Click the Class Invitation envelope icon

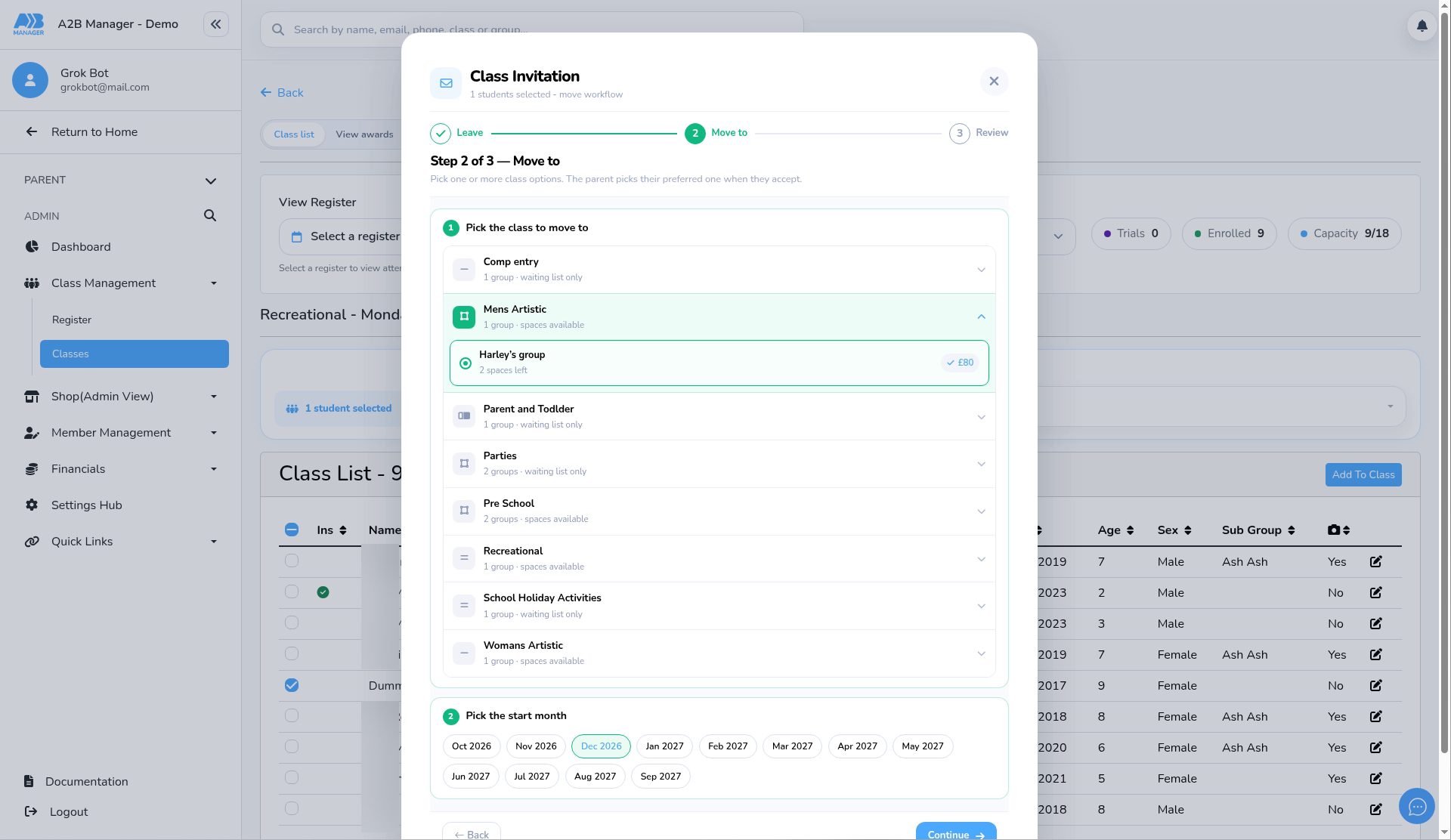[x=446, y=83]
